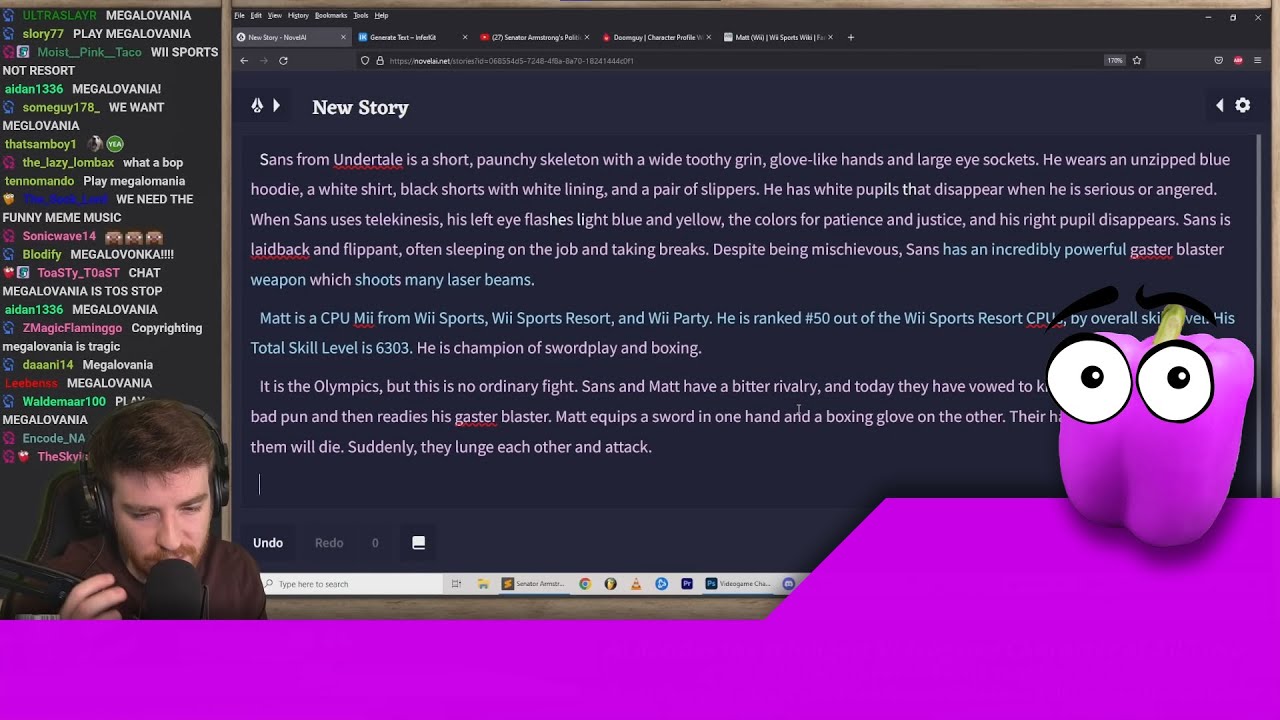Screen dimensions: 1280x720
Task: Close the Doomguy Character Profile tab
Action: [x=709, y=37]
